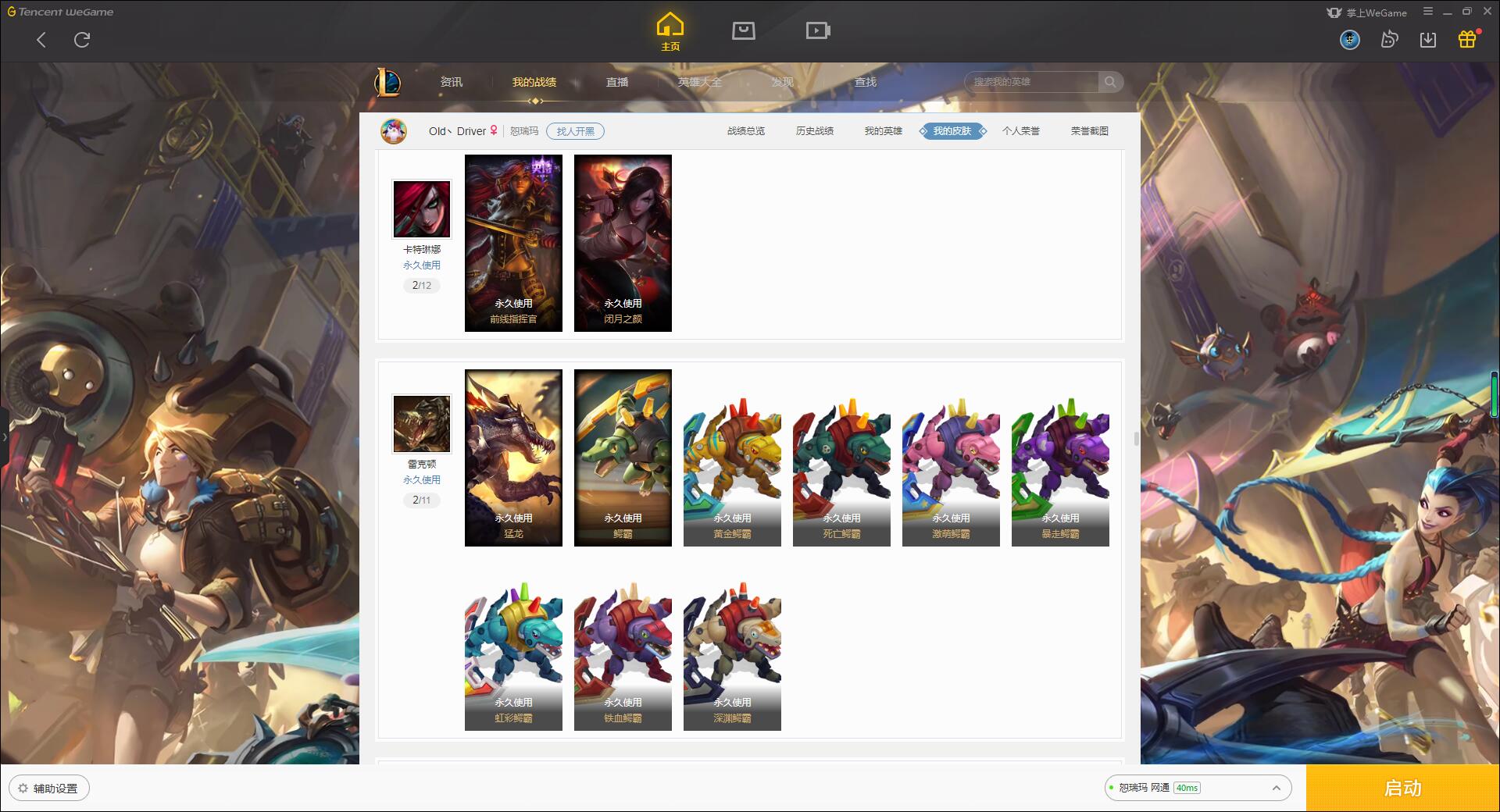Switch to 历史战绩 sub-tab

[x=815, y=131]
